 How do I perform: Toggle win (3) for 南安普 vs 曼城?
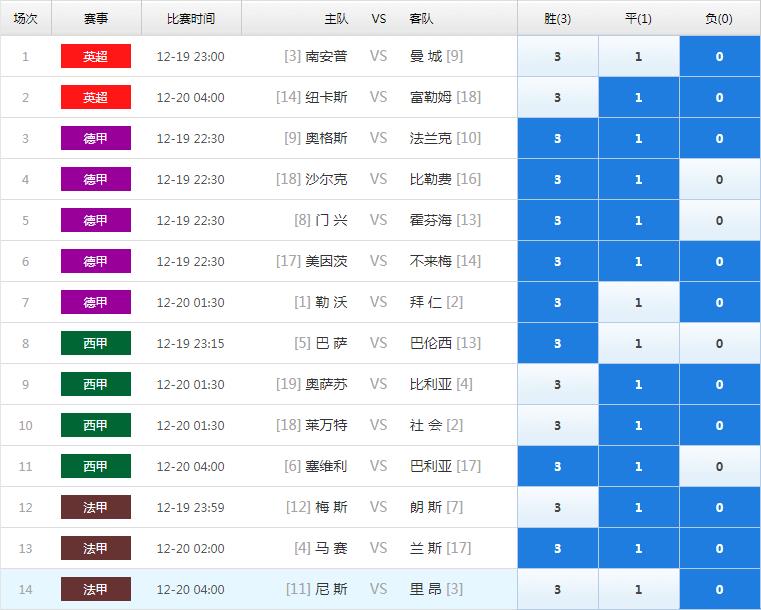click(558, 56)
